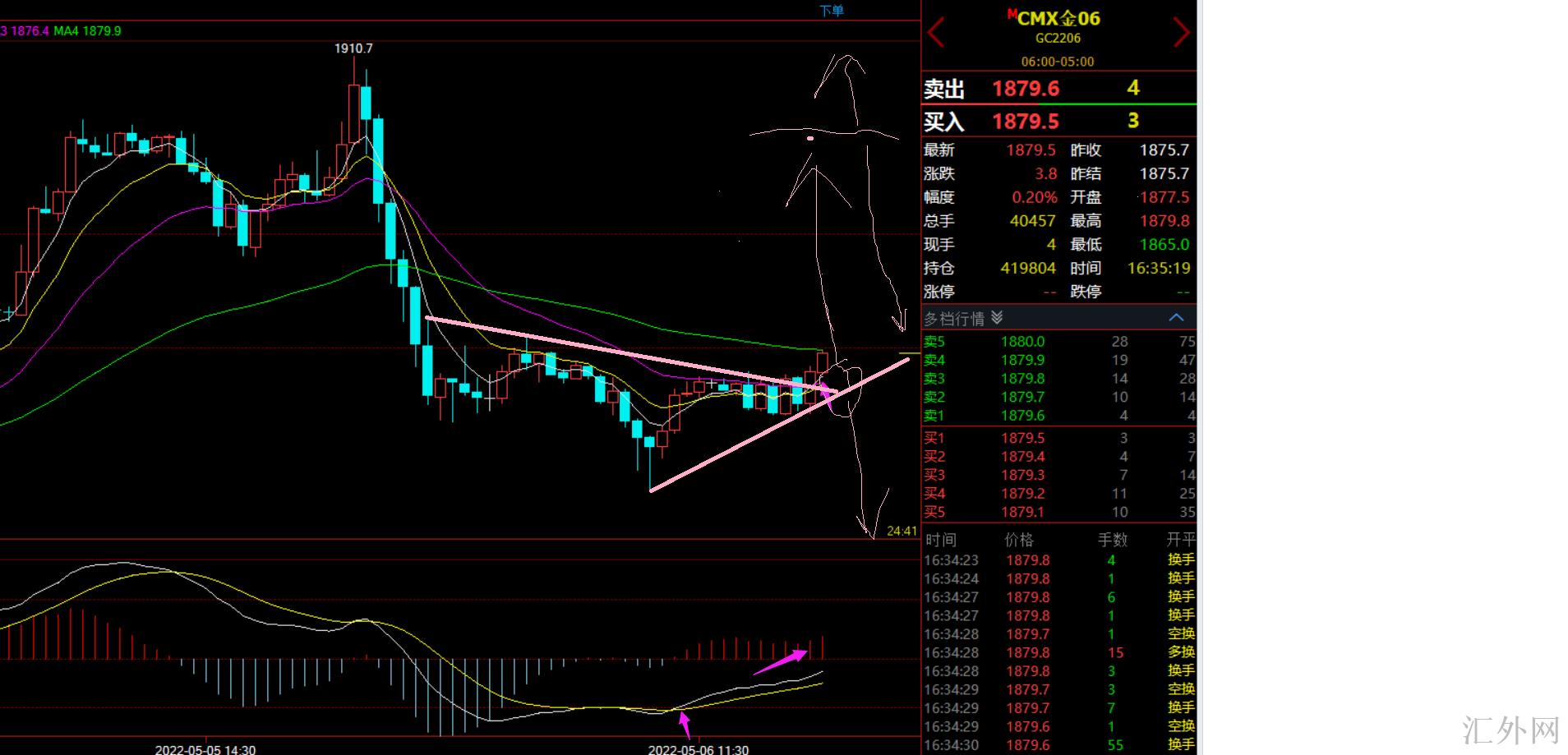Click the double-chevron icon beside 多档行情
This screenshot has width=1568, height=755.
click(x=997, y=318)
